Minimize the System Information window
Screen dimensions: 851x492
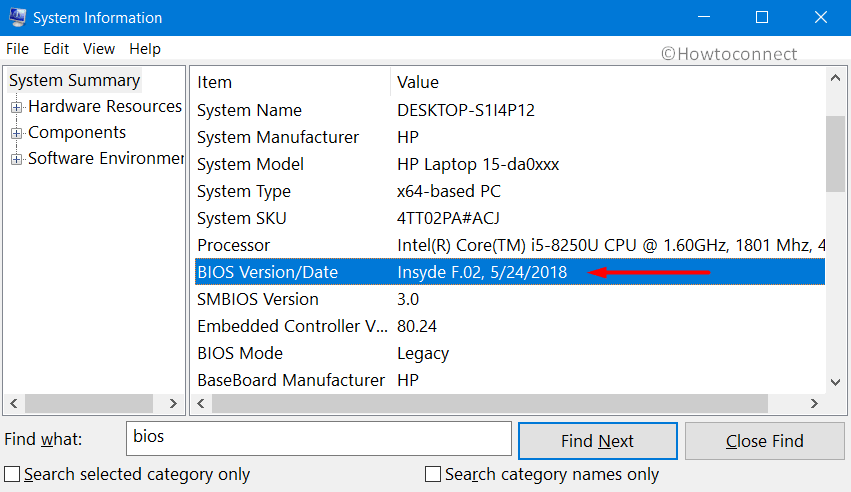click(x=704, y=17)
